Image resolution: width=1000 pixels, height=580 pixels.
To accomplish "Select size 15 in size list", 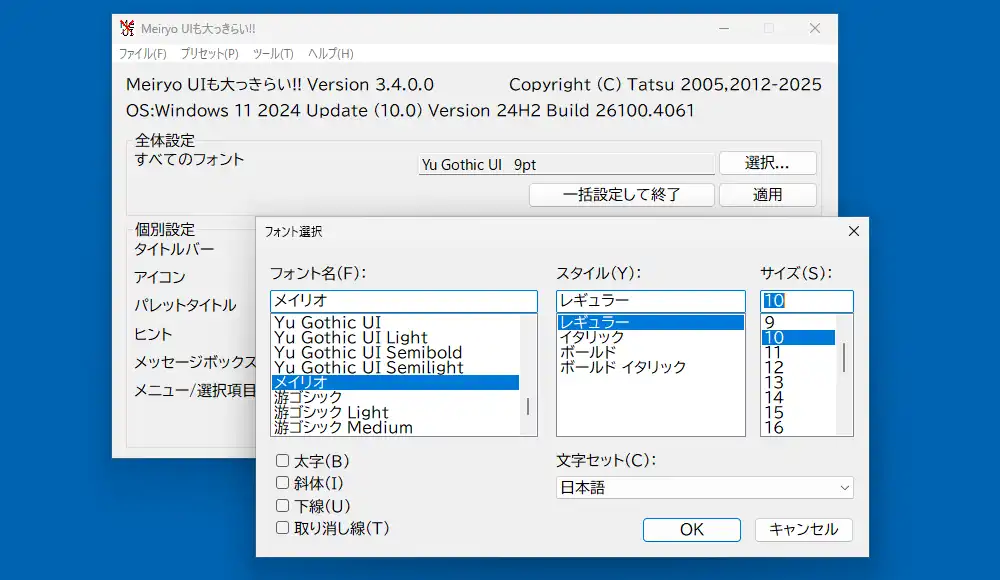I will tap(798, 412).
